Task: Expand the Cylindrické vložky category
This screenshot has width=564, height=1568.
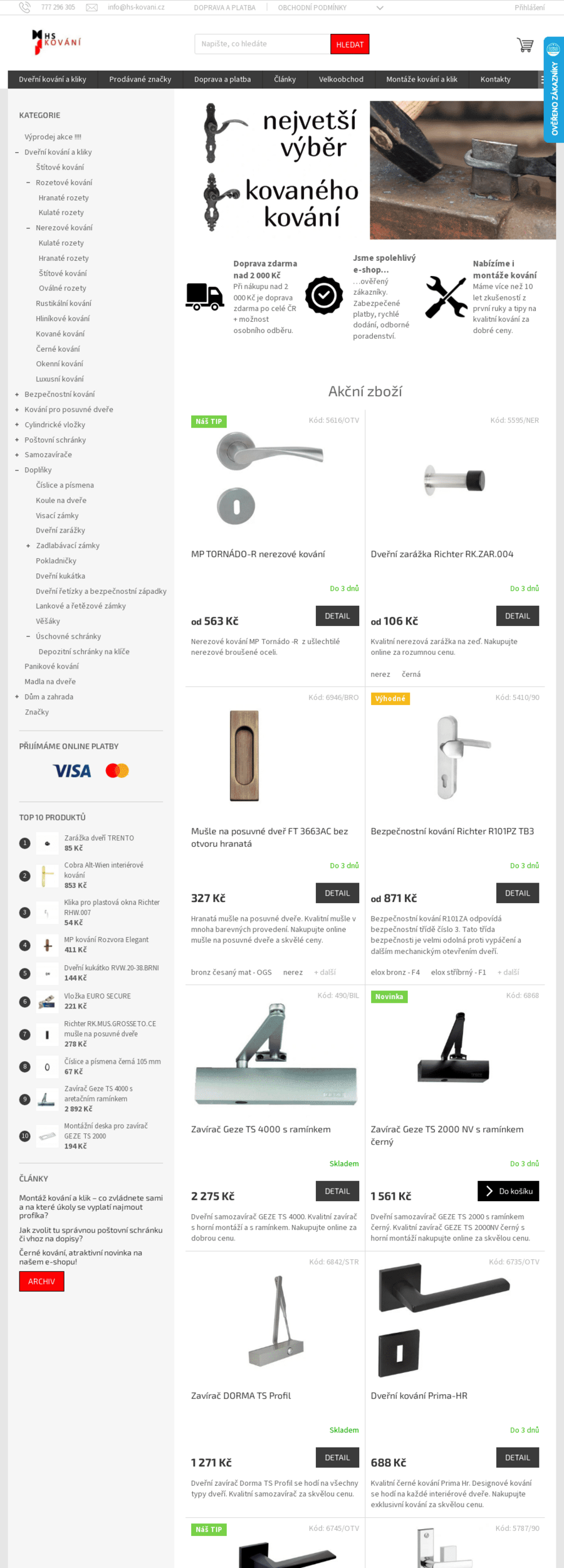Action: coord(17,425)
